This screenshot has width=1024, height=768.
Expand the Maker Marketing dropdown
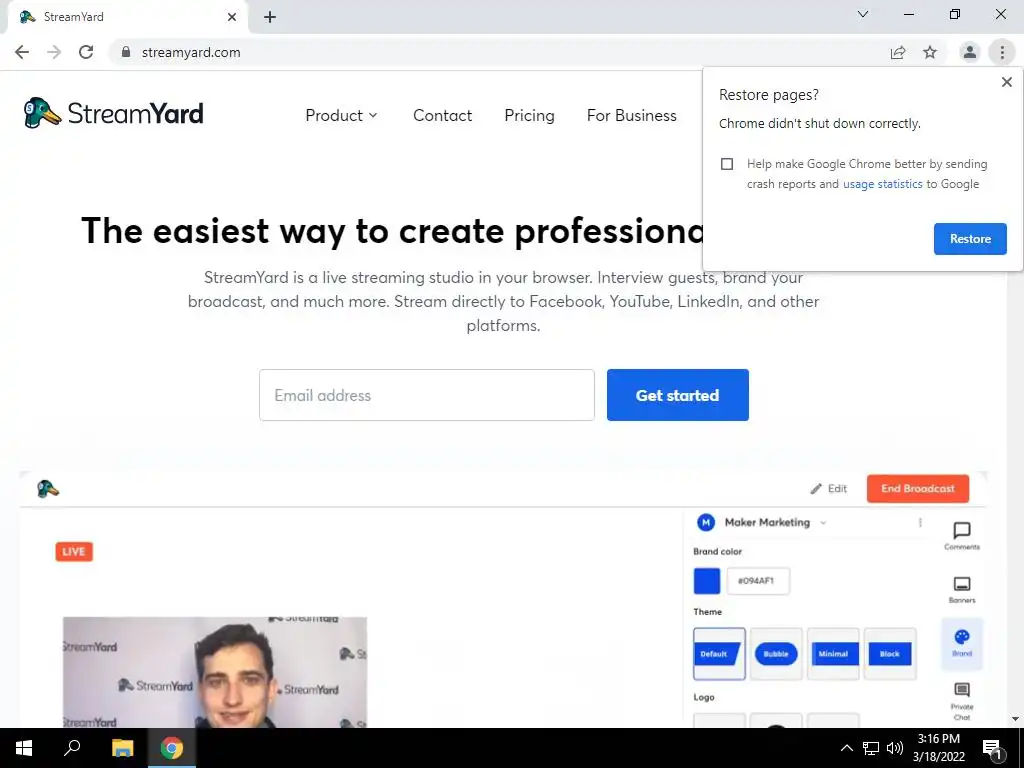(x=823, y=522)
